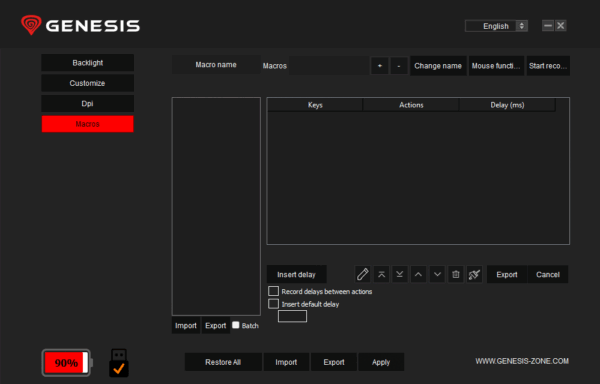Click the pencil edit action icon
Viewport: 600px width, 384px height.
(362, 274)
